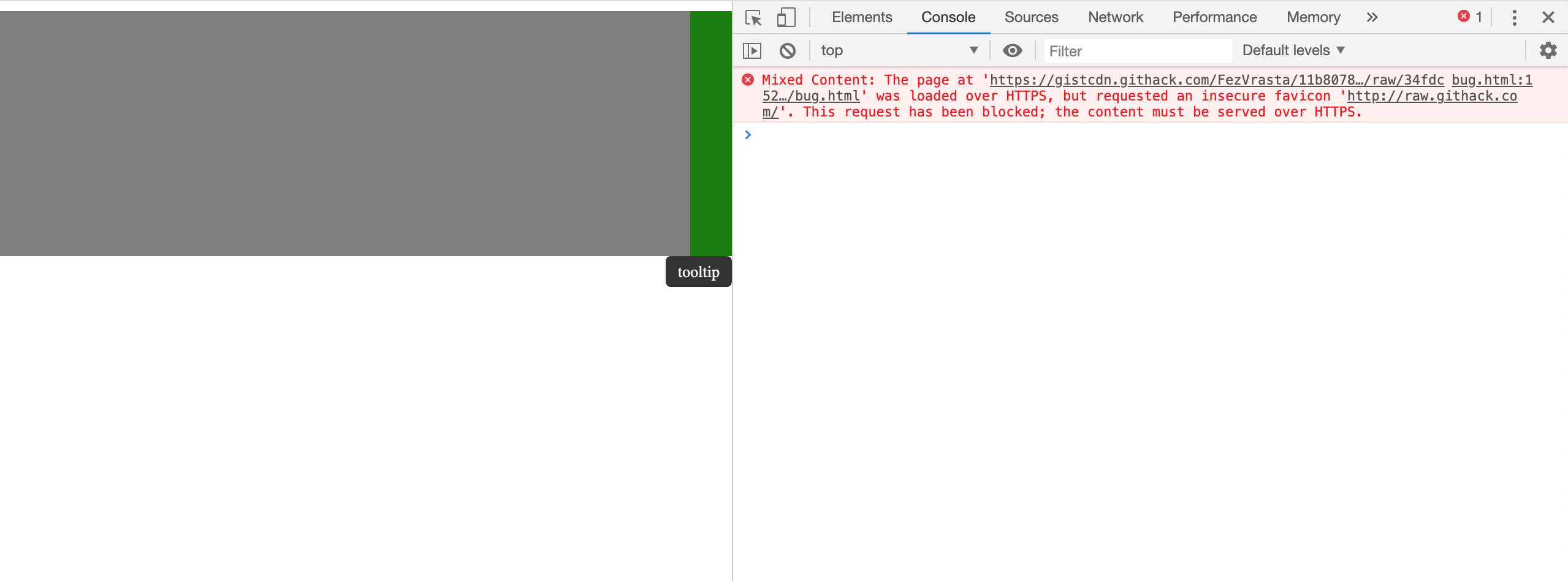The height and width of the screenshot is (581, 1568).
Task: Open the Default levels dropdown
Action: point(1293,50)
